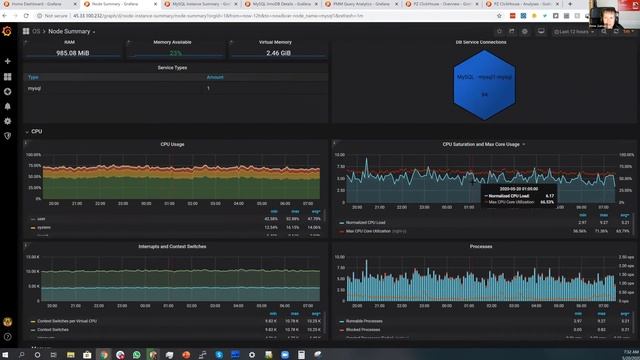Star this Node Summary dashboard
The width and height of the screenshot is (640, 360).
(x=499, y=31)
